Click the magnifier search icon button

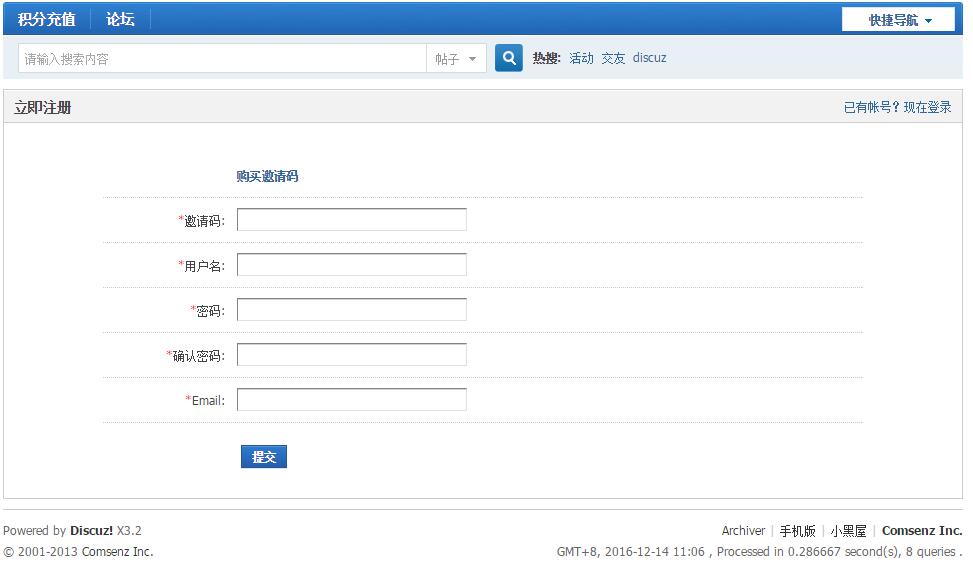(509, 59)
